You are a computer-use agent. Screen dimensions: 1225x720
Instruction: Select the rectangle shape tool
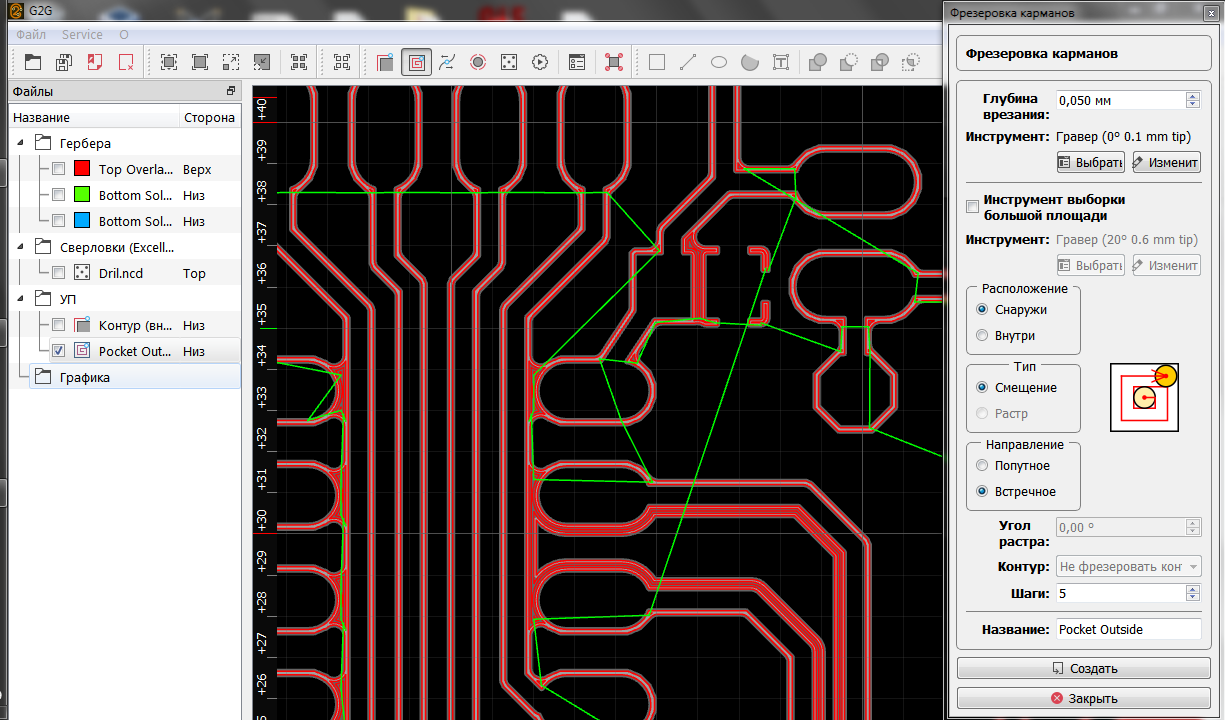click(657, 62)
